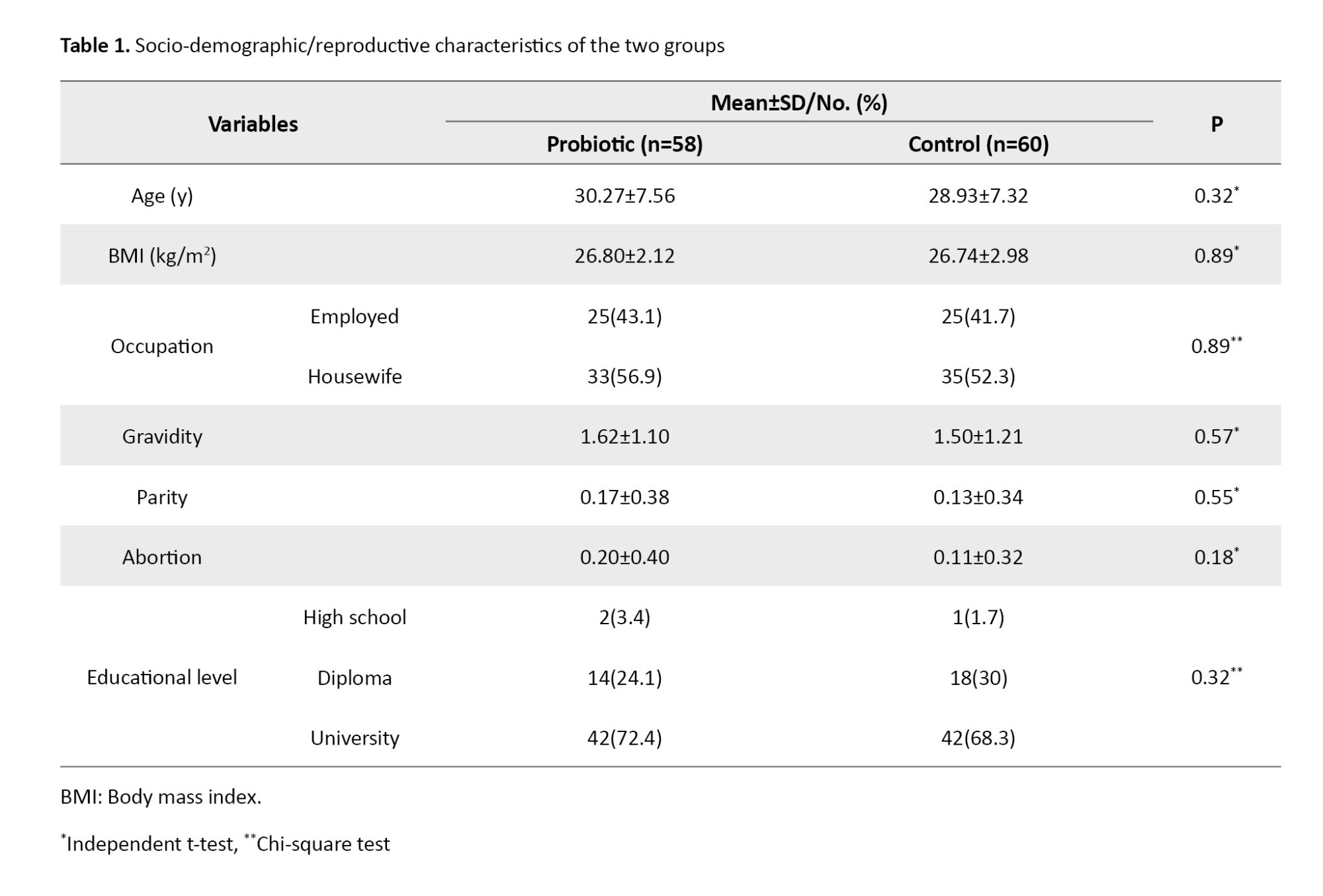Click the P column header
This screenshot has width=1323, height=896.
pos(1216,124)
